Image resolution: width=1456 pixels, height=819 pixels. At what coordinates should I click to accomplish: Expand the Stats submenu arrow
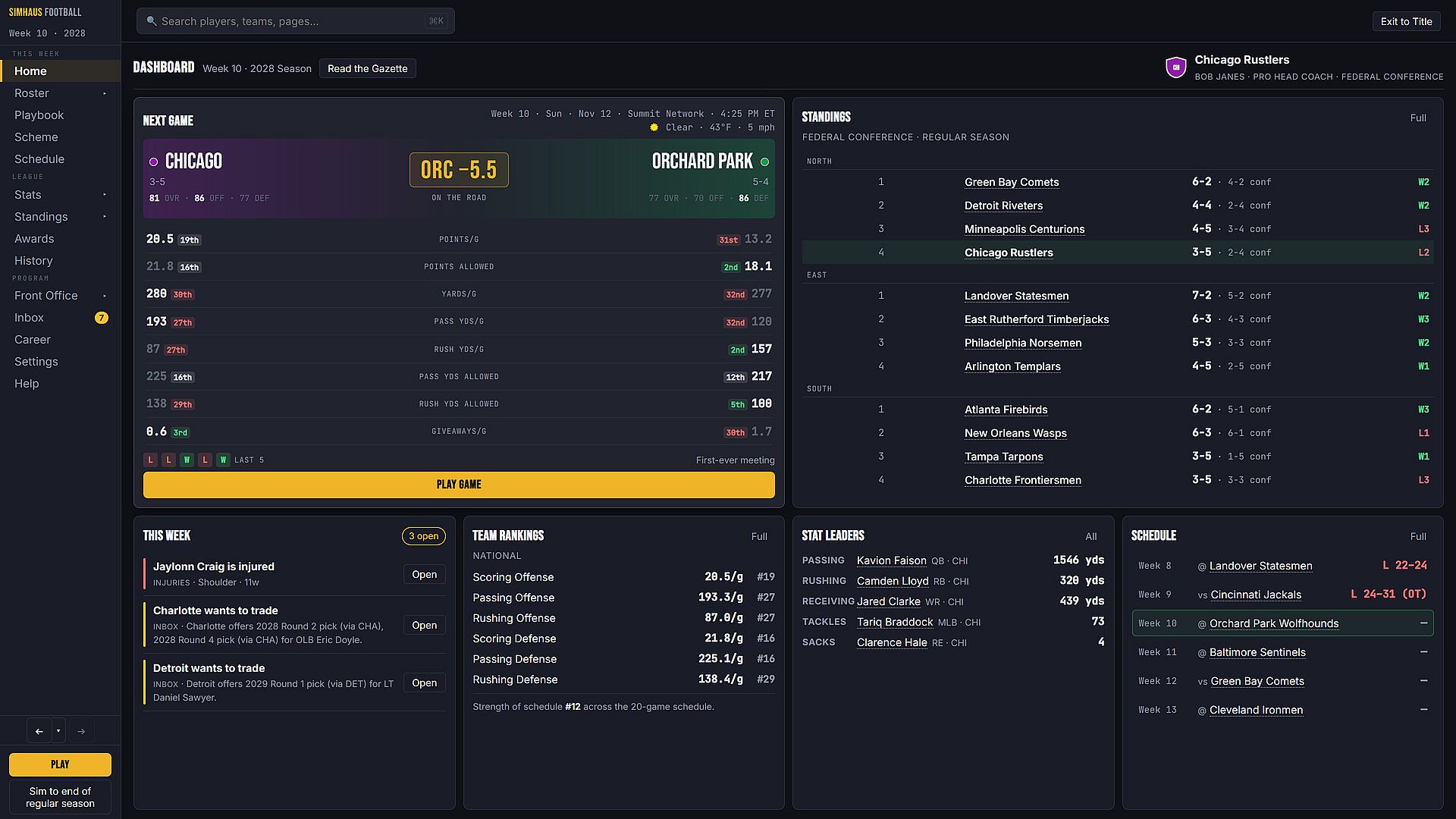105,195
